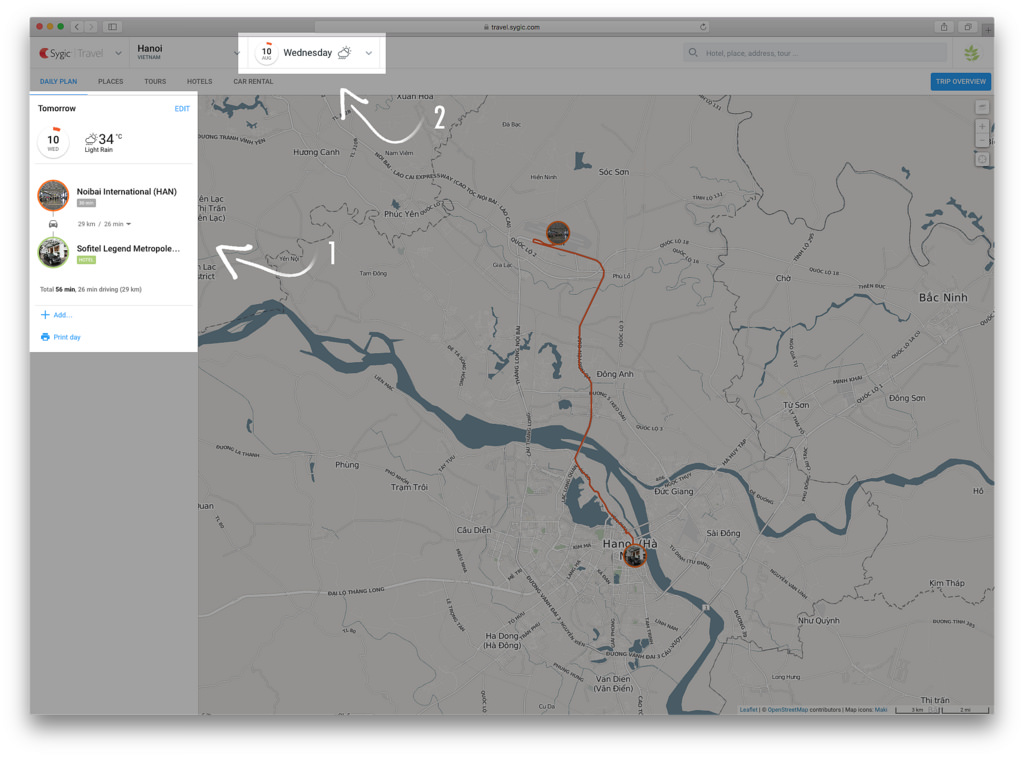Image resolution: width=1024 pixels, height=757 pixels.
Task: Reload the page with the refresh icon
Action: (x=703, y=27)
